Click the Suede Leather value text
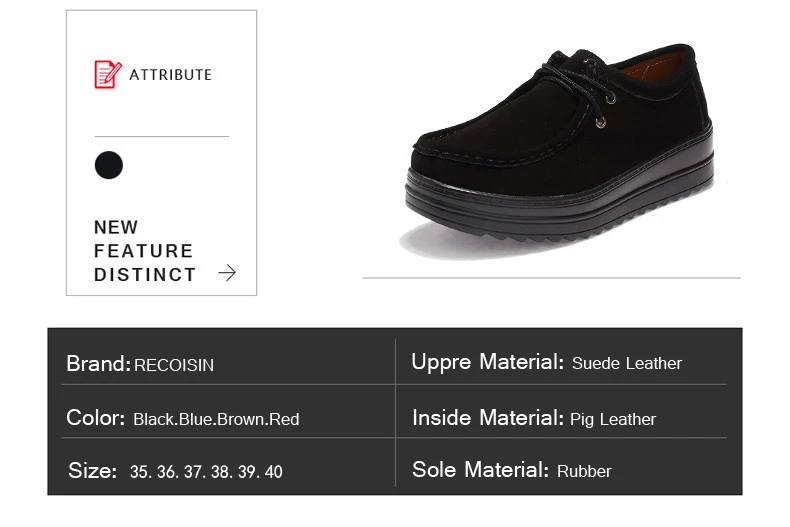 pos(627,363)
